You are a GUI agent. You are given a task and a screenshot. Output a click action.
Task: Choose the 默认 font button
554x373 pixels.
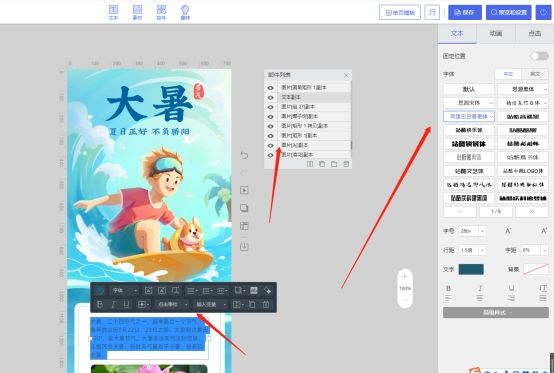(469, 89)
